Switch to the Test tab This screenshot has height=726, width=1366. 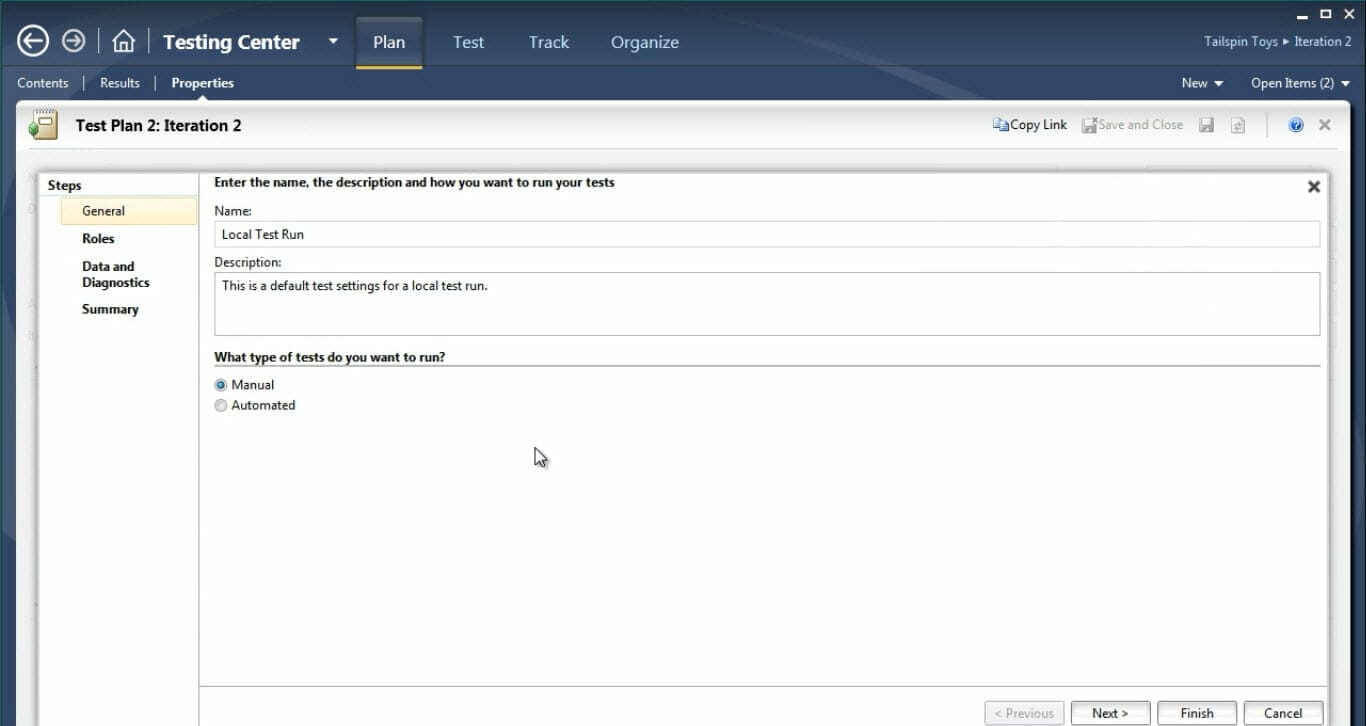[x=468, y=42]
